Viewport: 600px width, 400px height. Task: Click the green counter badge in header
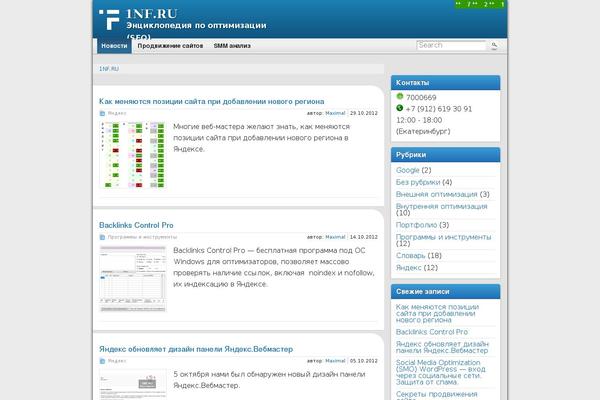click(x=481, y=4)
